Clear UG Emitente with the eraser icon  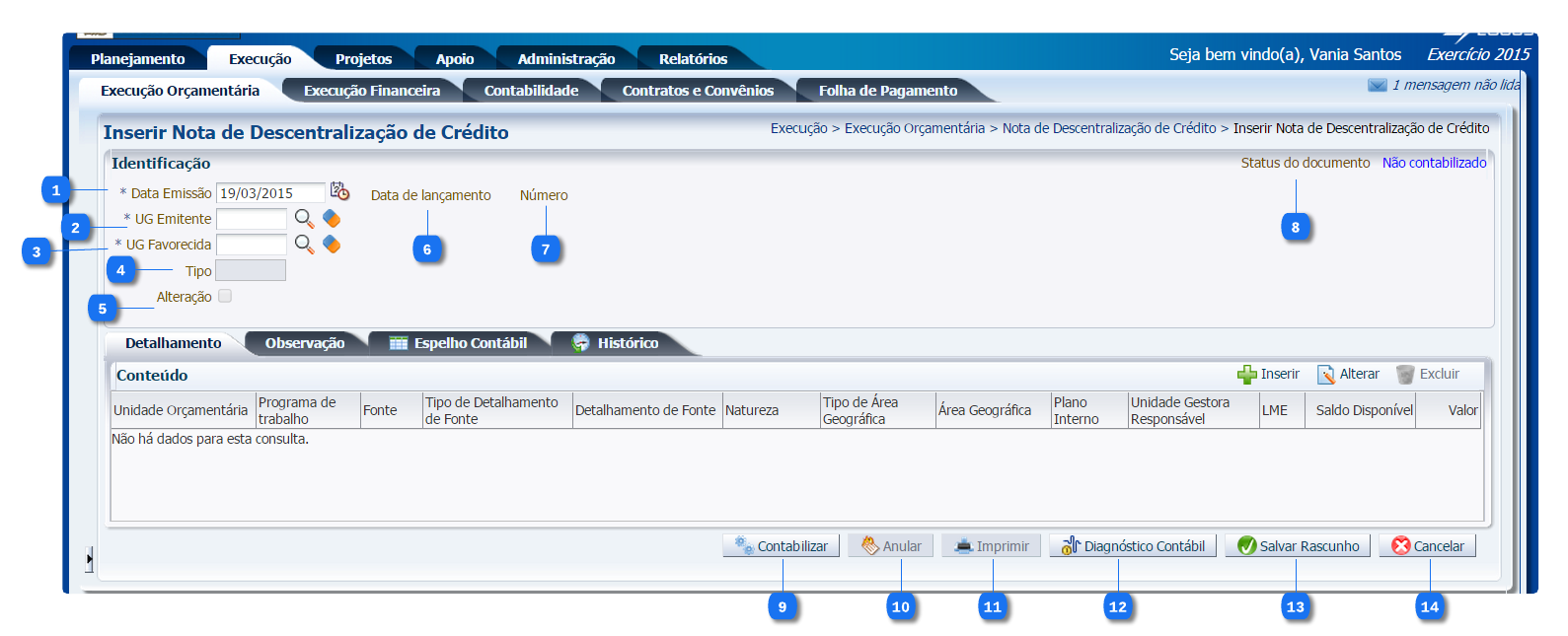click(x=332, y=219)
